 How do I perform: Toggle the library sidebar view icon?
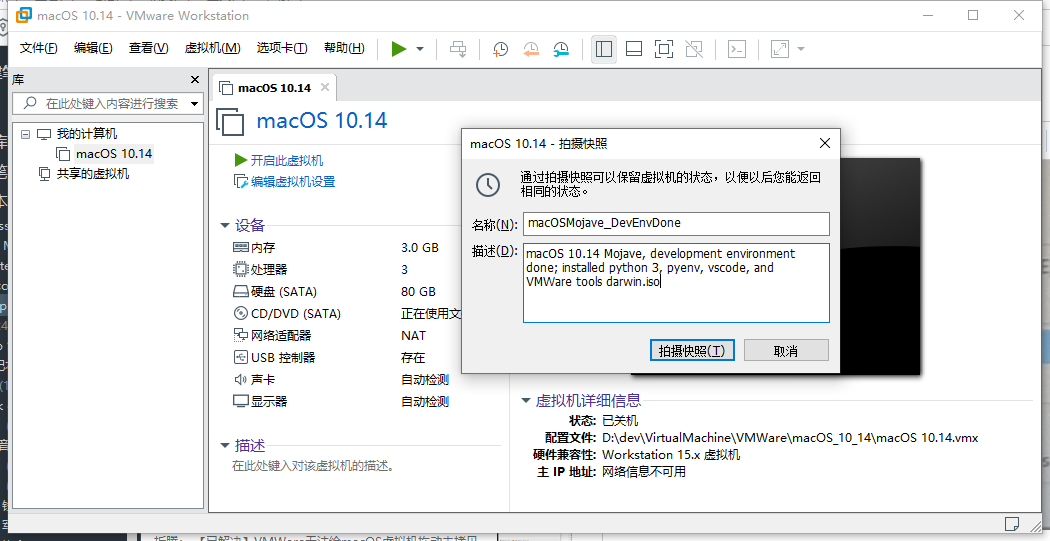604,49
